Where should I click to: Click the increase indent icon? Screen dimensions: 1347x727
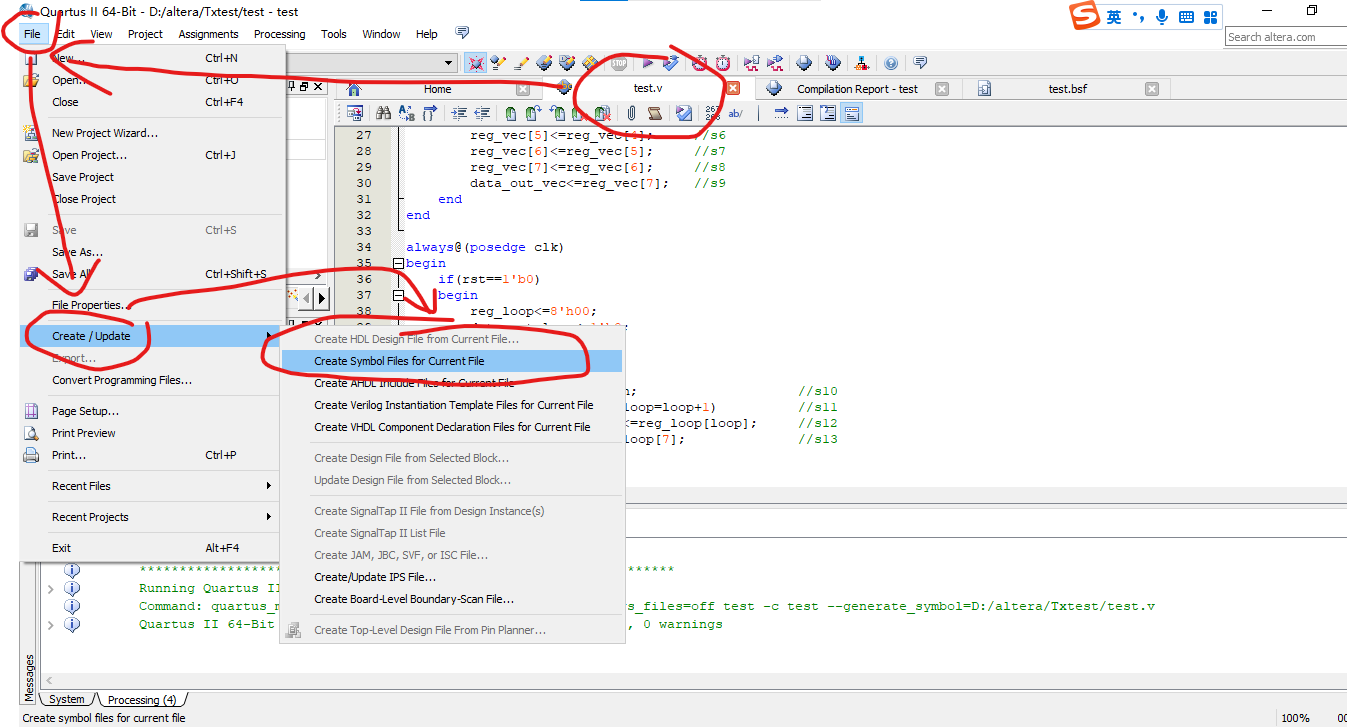pos(458,113)
